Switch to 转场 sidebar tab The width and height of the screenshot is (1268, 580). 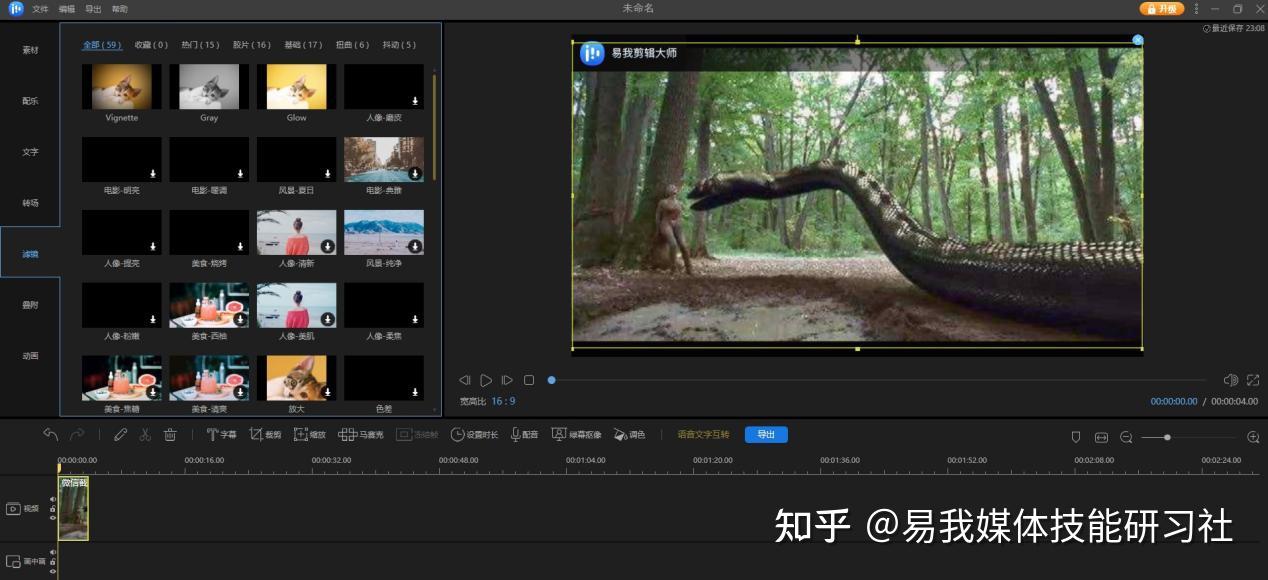click(x=30, y=203)
